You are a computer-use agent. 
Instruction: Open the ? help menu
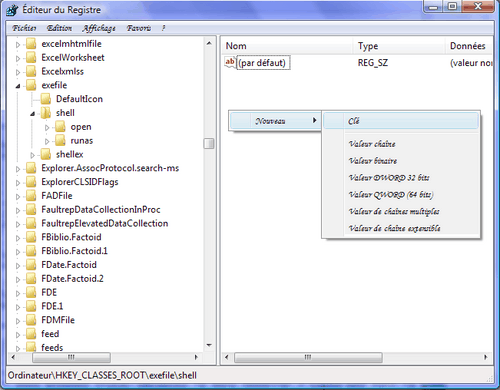[x=163, y=28]
